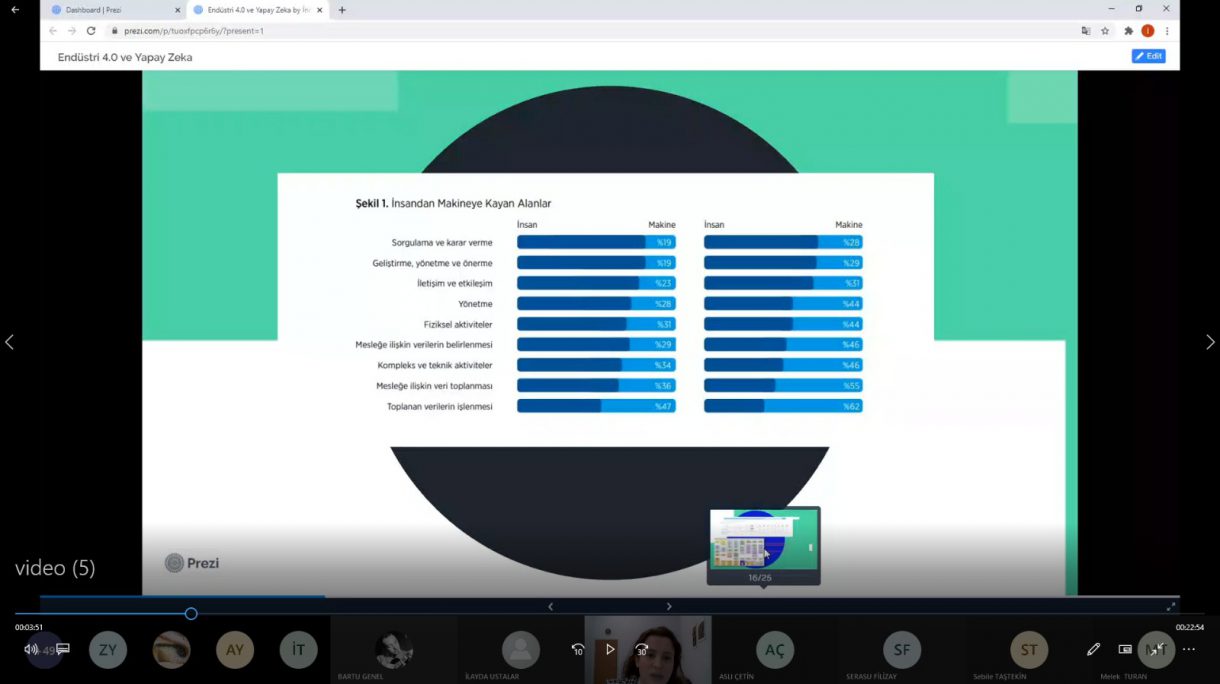The image size is (1220, 684).
Task: Open the pencil edit icon in player
Action: coord(1093,649)
